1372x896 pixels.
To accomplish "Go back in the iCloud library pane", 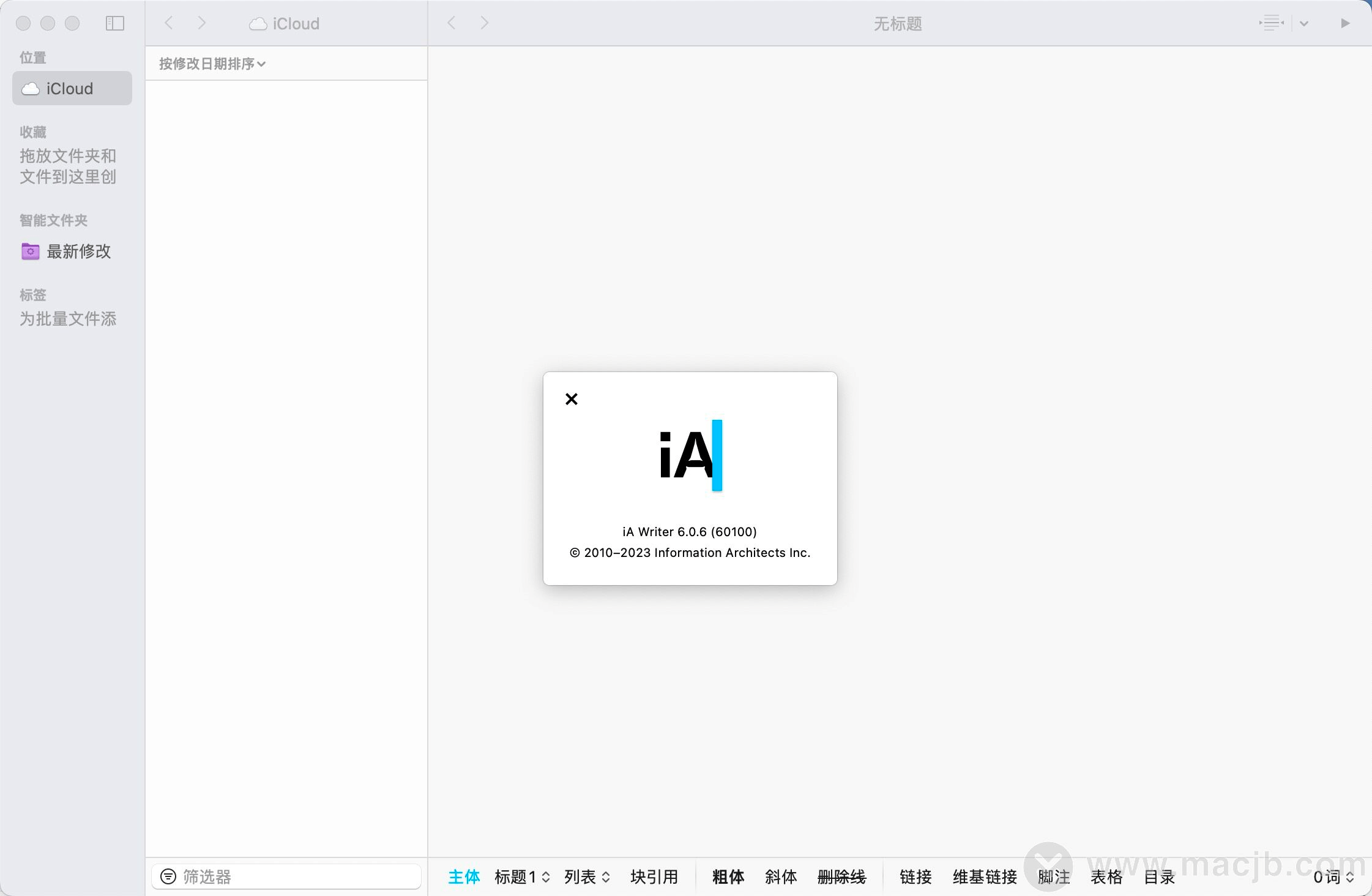I will click(x=170, y=23).
